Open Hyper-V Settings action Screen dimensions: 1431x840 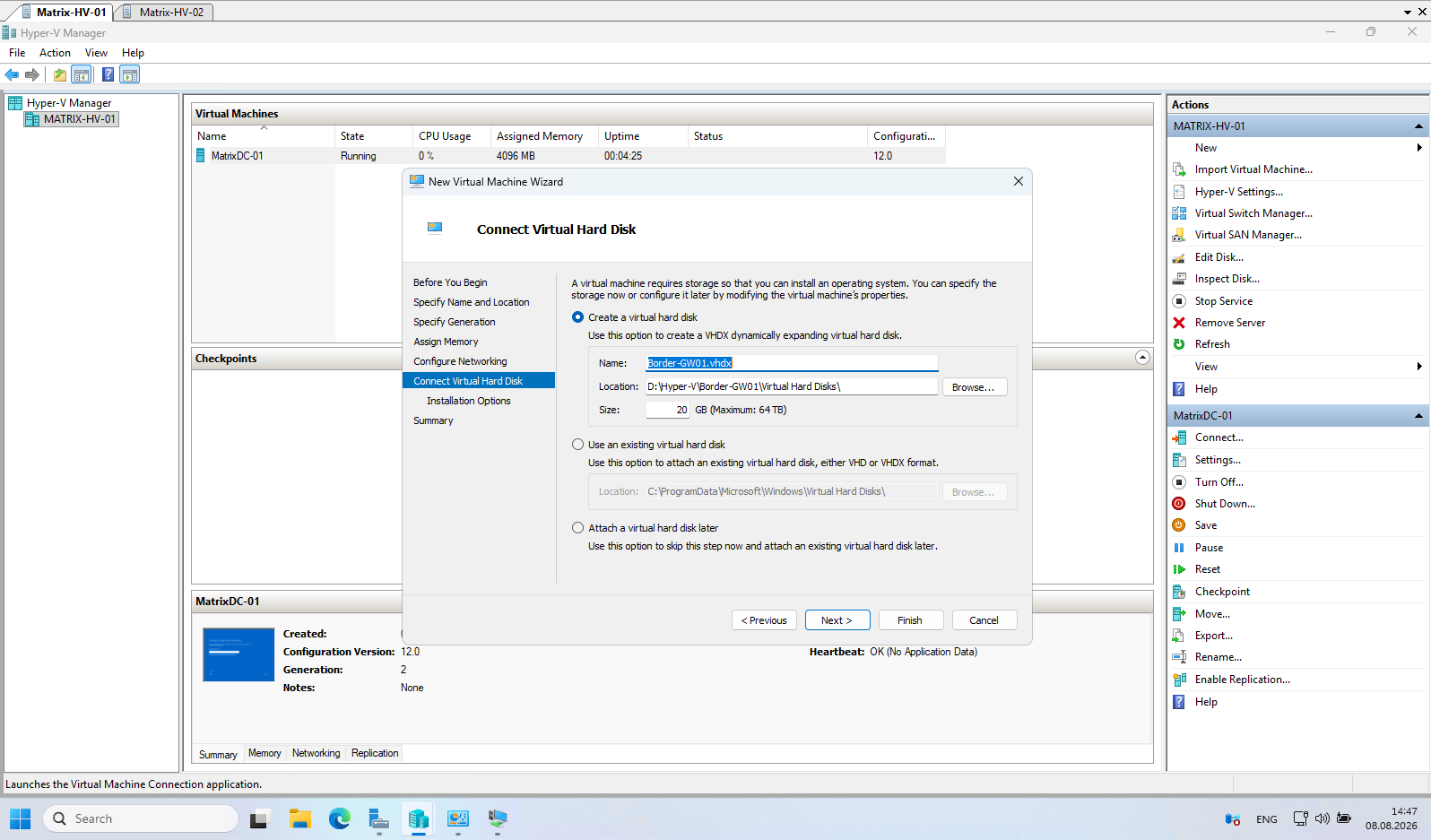pos(1238,192)
